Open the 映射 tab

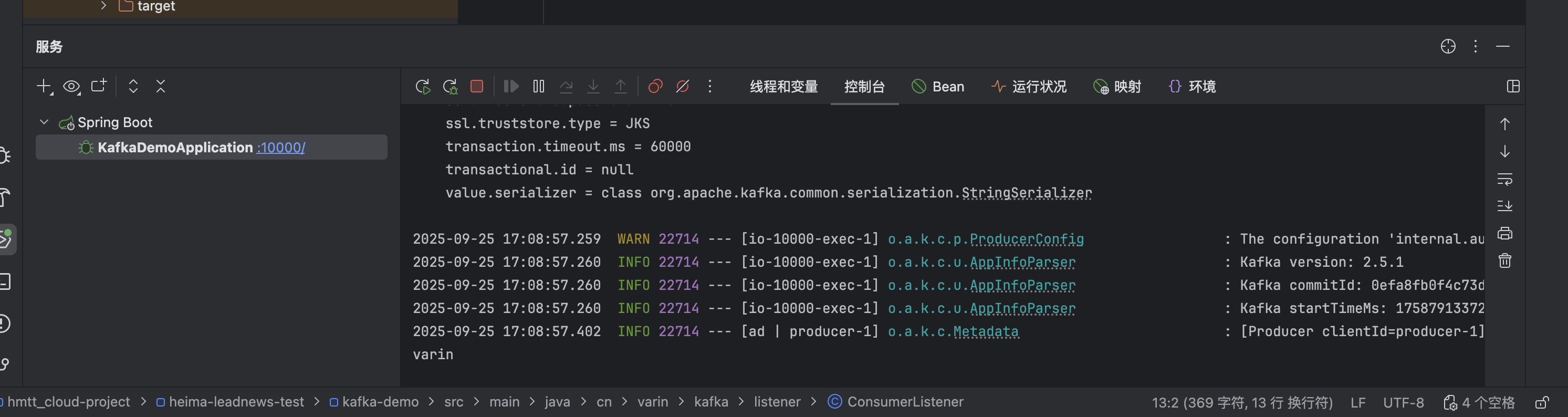(1117, 87)
